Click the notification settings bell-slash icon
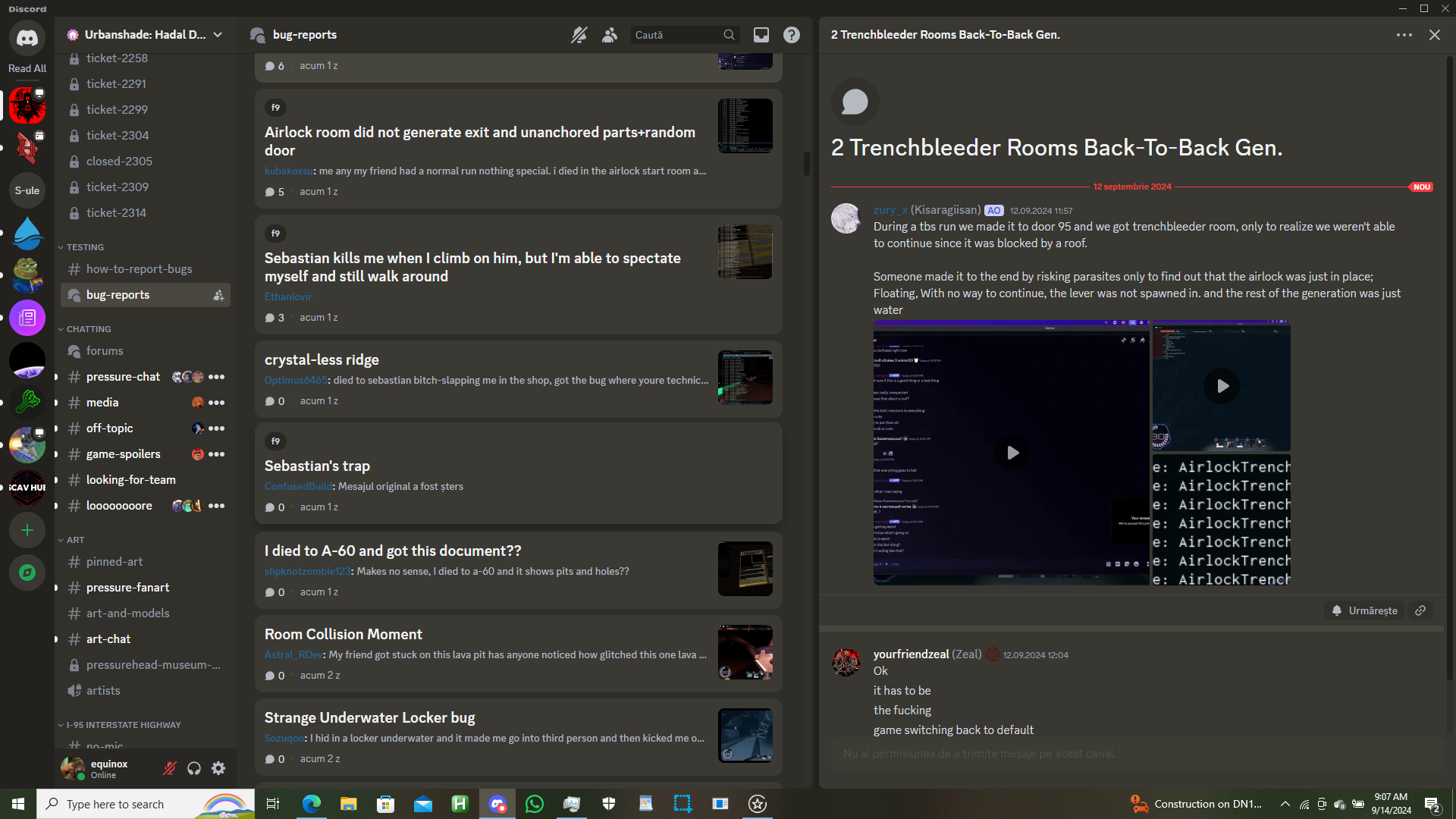Screen dimensions: 1456x819 click(x=579, y=35)
